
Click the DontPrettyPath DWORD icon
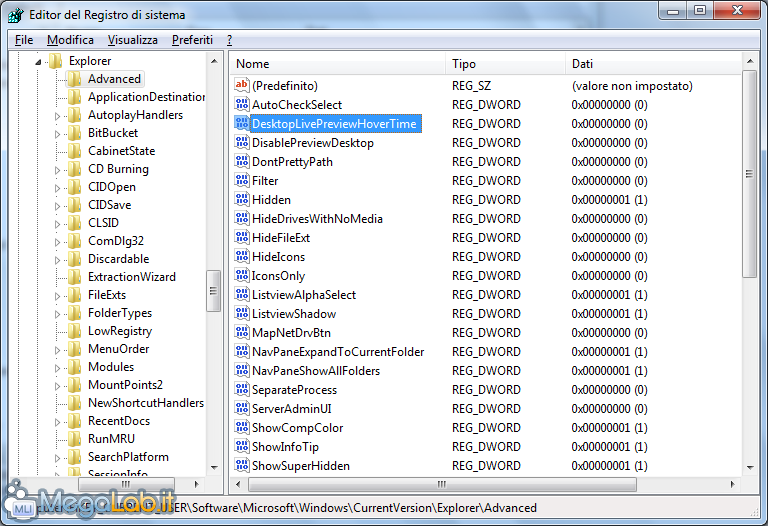242,162
